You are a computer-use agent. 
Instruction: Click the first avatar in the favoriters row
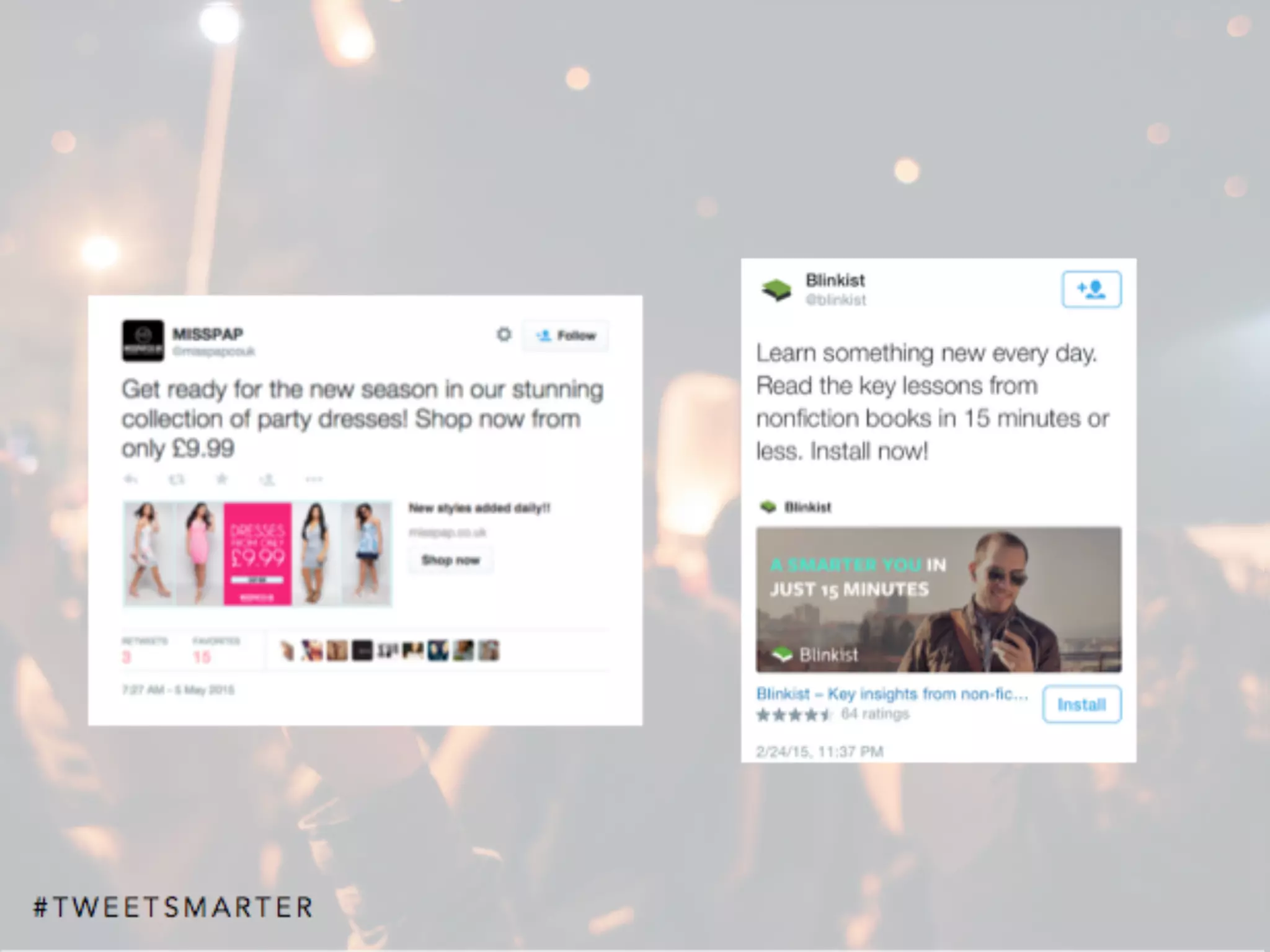(287, 650)
